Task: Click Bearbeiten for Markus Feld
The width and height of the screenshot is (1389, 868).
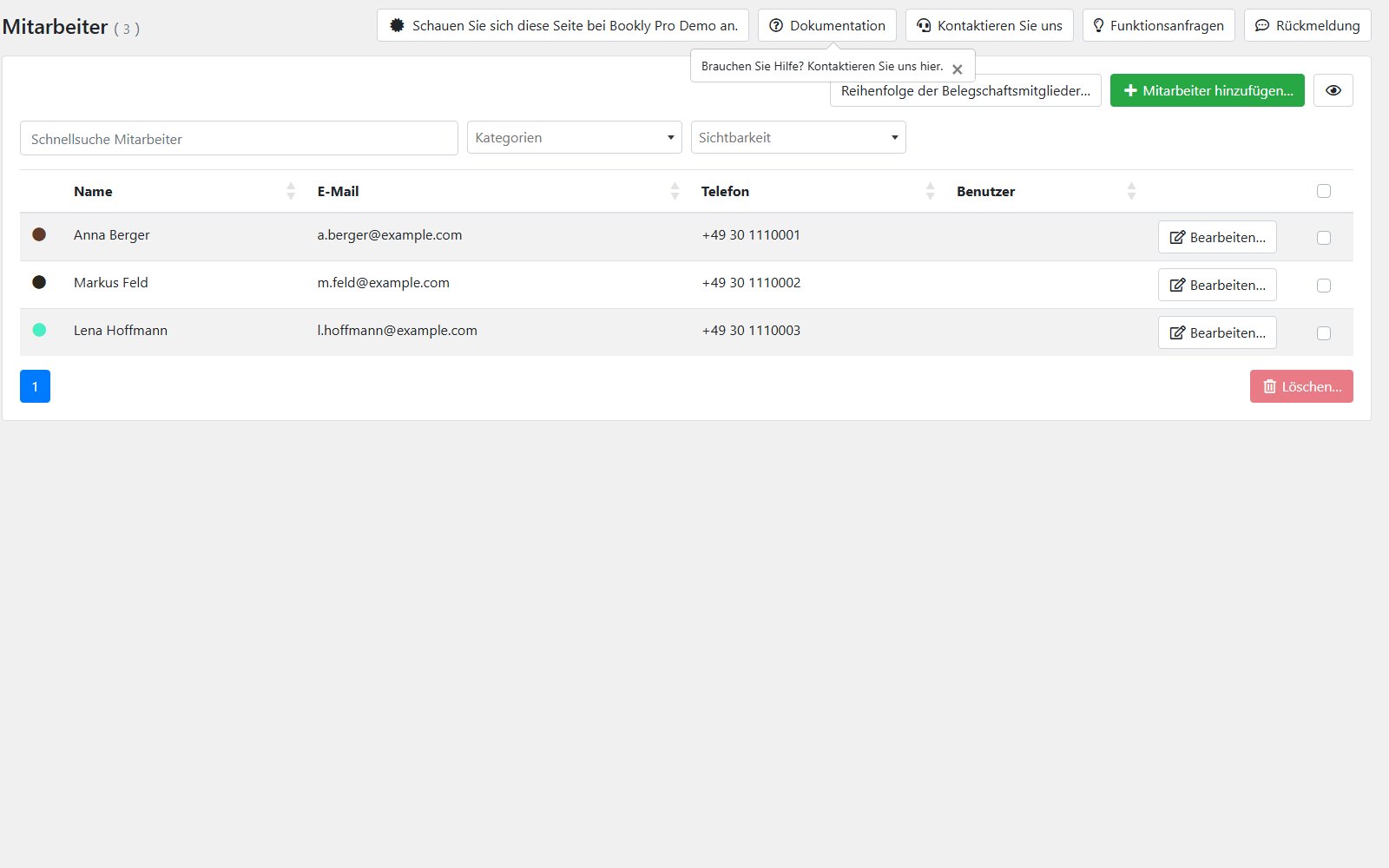Action: (x=1217, y=285)
